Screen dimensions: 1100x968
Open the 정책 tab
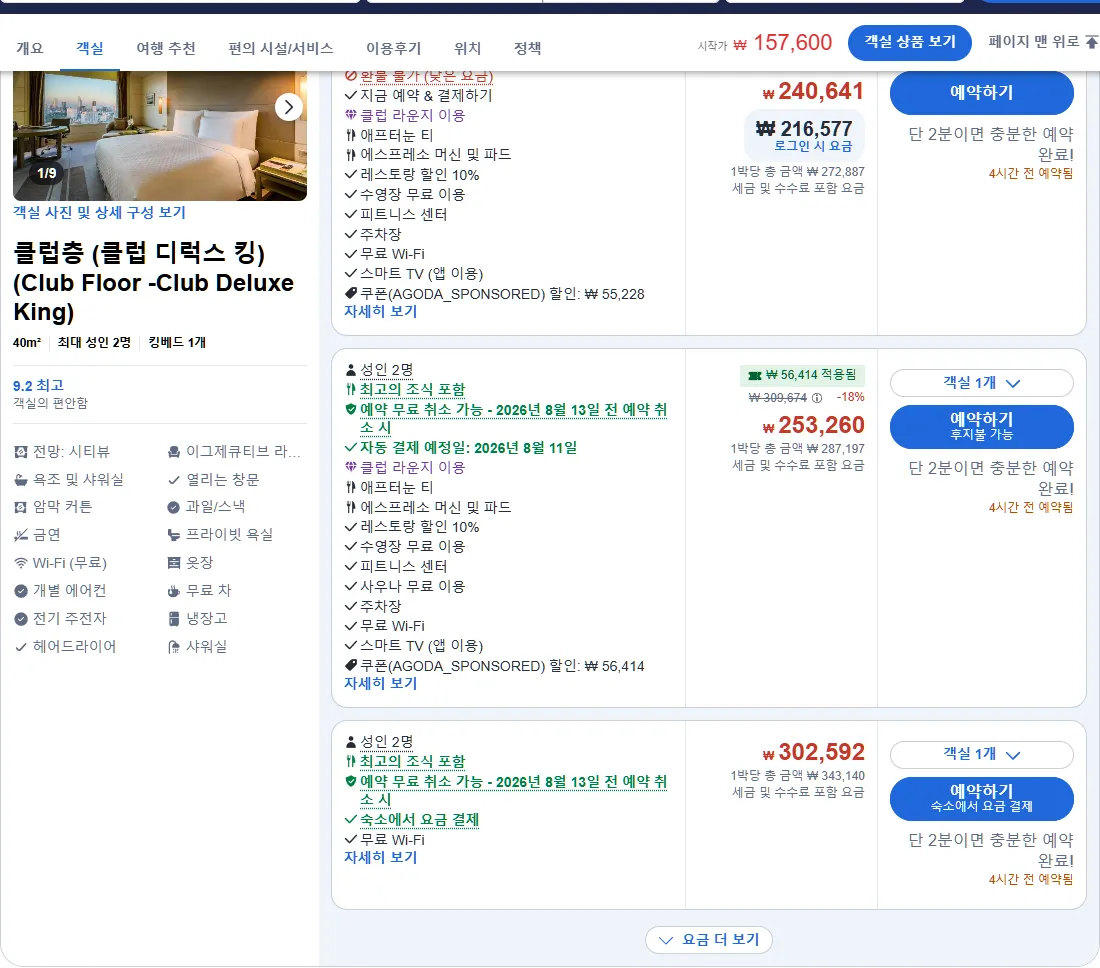(528, 48)
